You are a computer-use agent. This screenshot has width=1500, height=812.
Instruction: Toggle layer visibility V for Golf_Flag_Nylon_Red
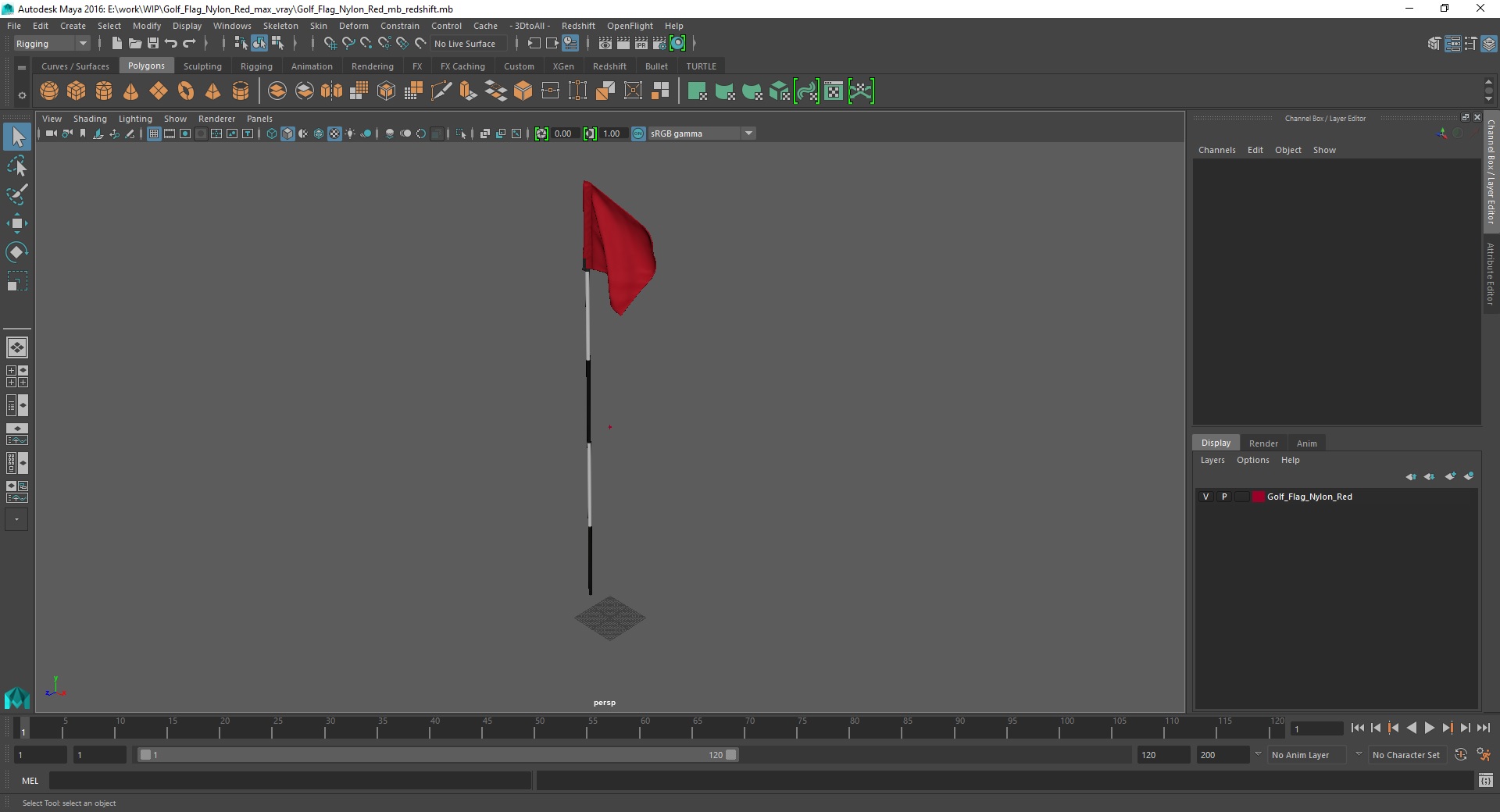1206,497
